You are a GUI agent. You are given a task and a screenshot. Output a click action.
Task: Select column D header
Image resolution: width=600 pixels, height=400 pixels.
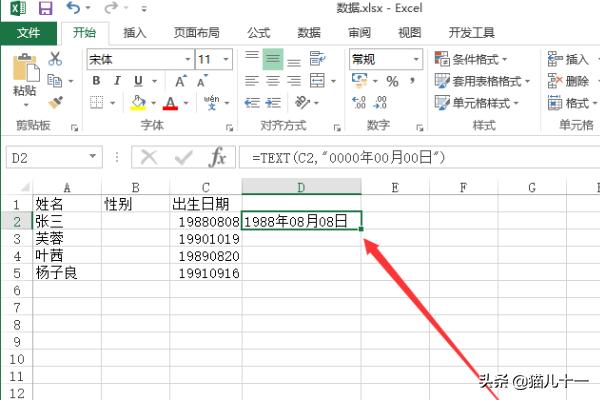pyautogui.click(x=302, y=187)
